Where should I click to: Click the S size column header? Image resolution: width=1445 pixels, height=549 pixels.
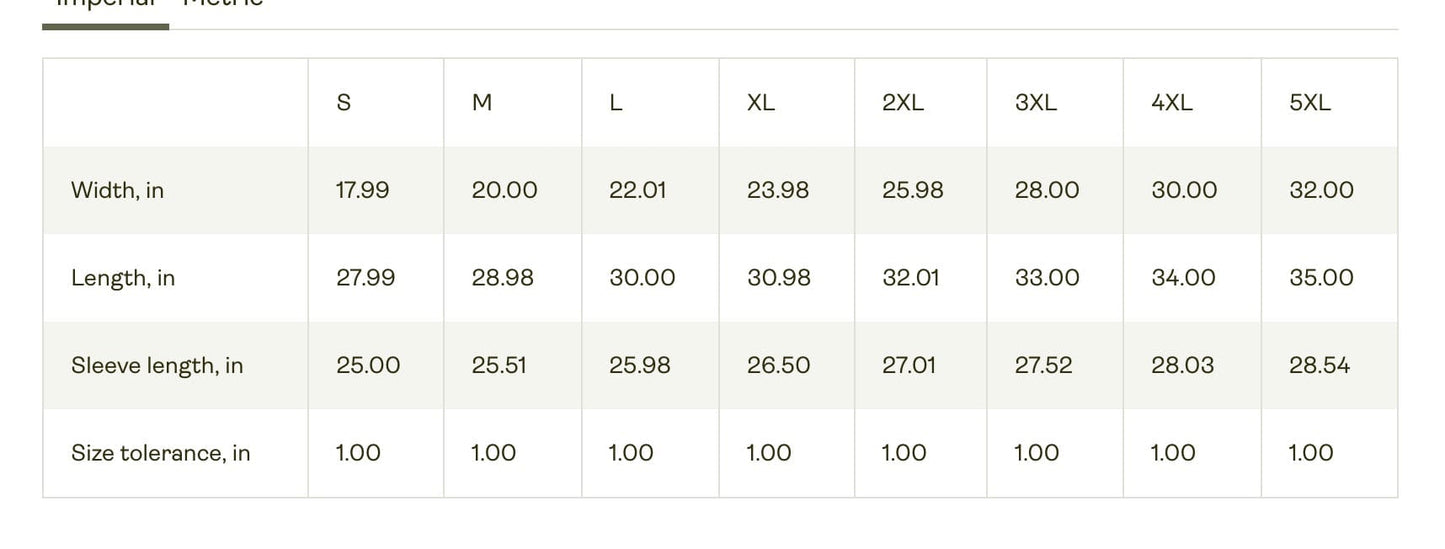coord(344,103)
